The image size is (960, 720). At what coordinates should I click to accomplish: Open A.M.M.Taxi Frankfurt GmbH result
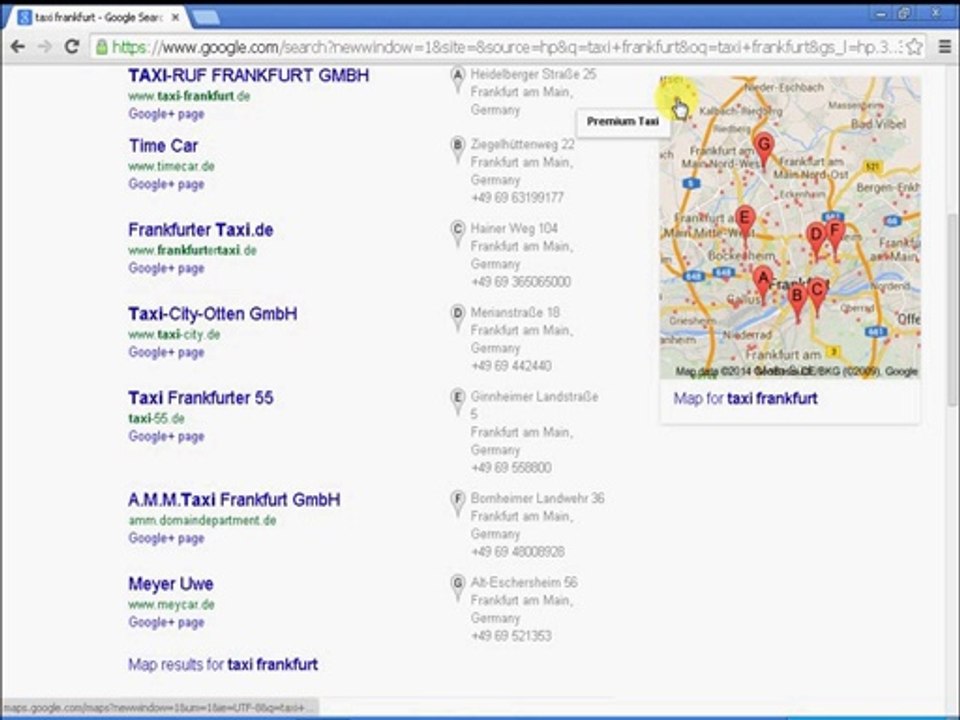pos(234,500)
